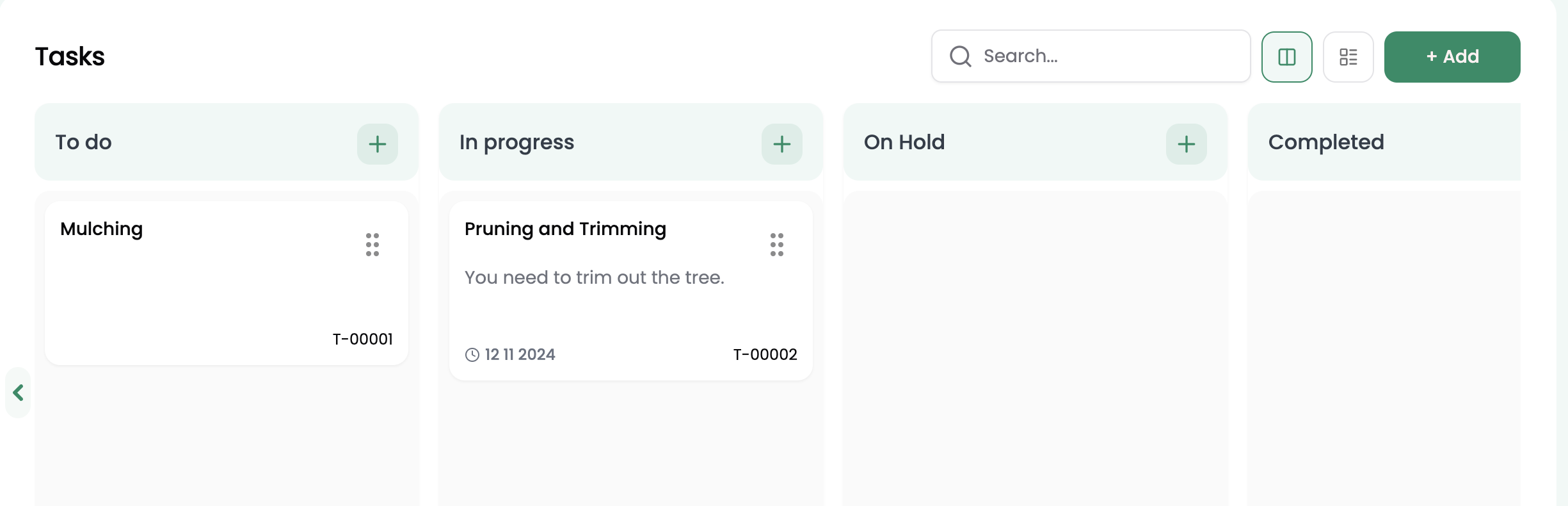Image resolution: width=1568 pixels, height=506 pixels.
Task: Select the On Hold column header
Action: tap(904, 142)
